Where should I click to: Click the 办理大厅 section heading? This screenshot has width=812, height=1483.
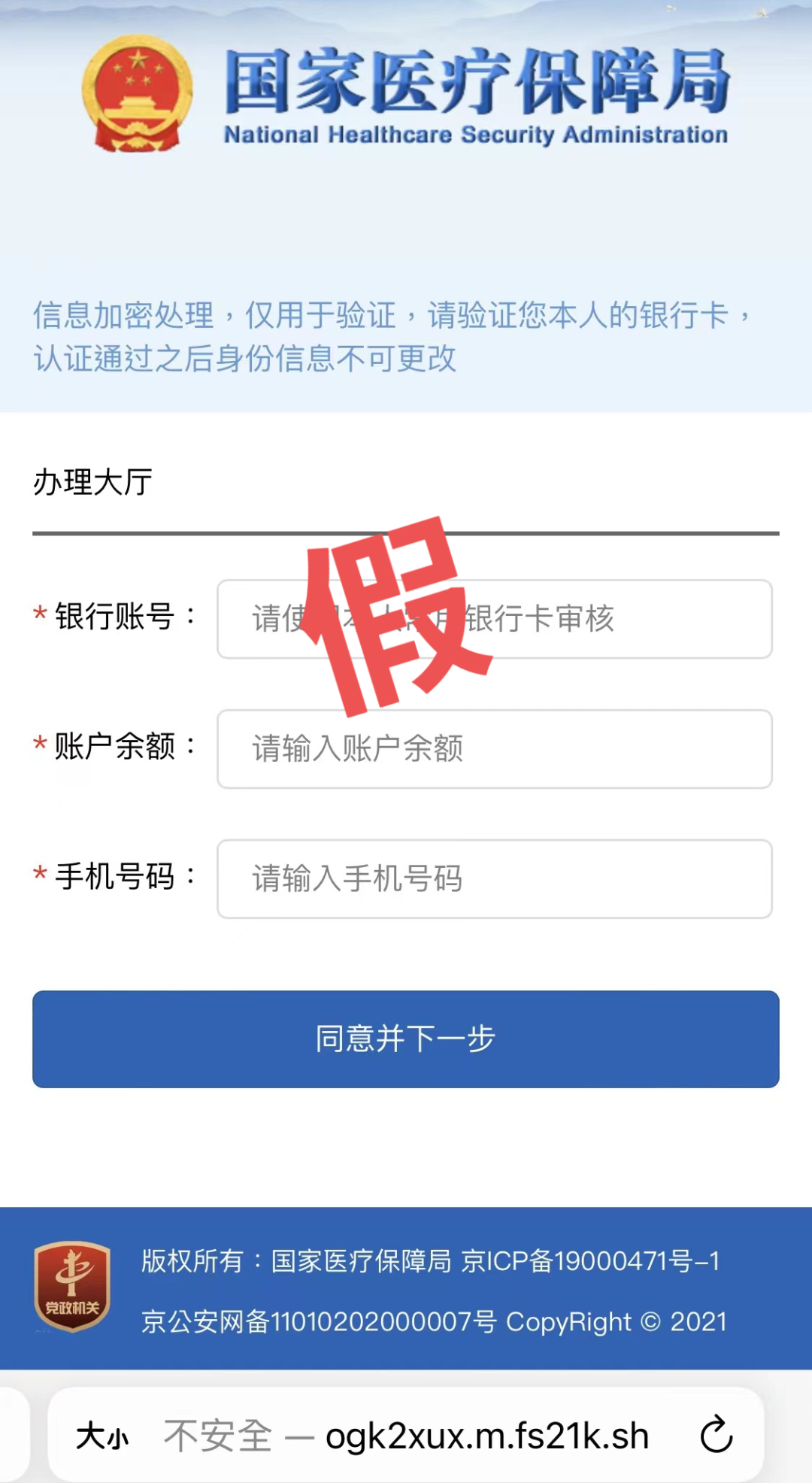(92, 482)
